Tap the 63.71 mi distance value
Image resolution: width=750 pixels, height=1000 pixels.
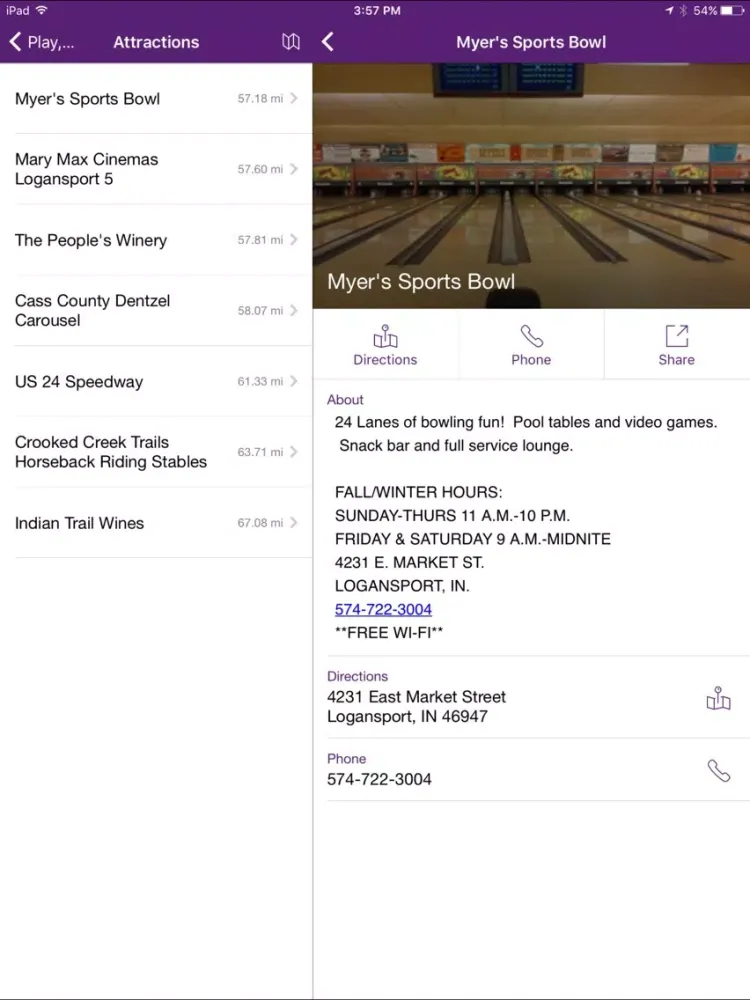(260, 452)
